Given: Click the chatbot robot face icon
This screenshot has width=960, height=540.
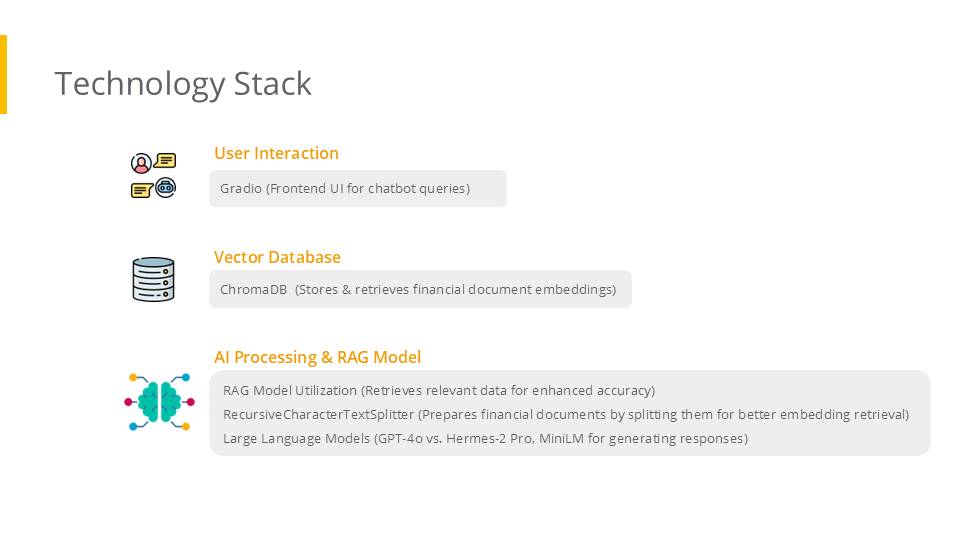Looking at the screenshot, I should coord(166,187).
